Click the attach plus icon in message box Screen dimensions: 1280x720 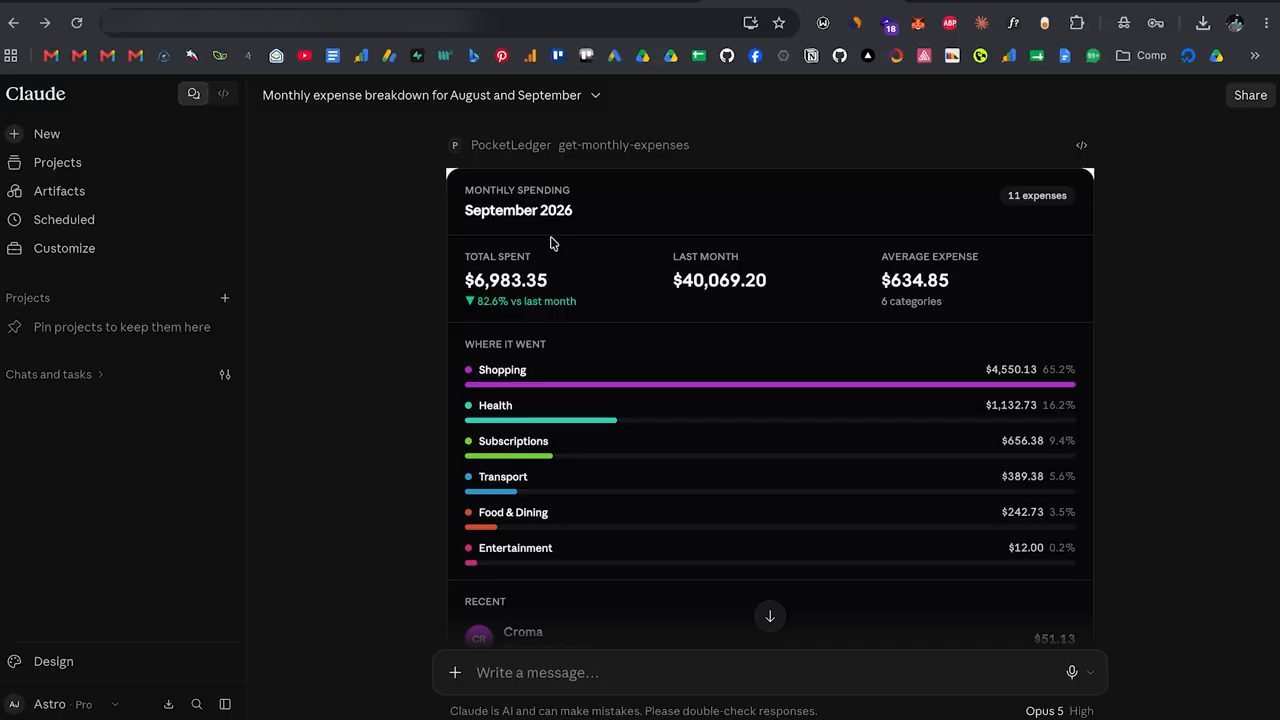455,673
